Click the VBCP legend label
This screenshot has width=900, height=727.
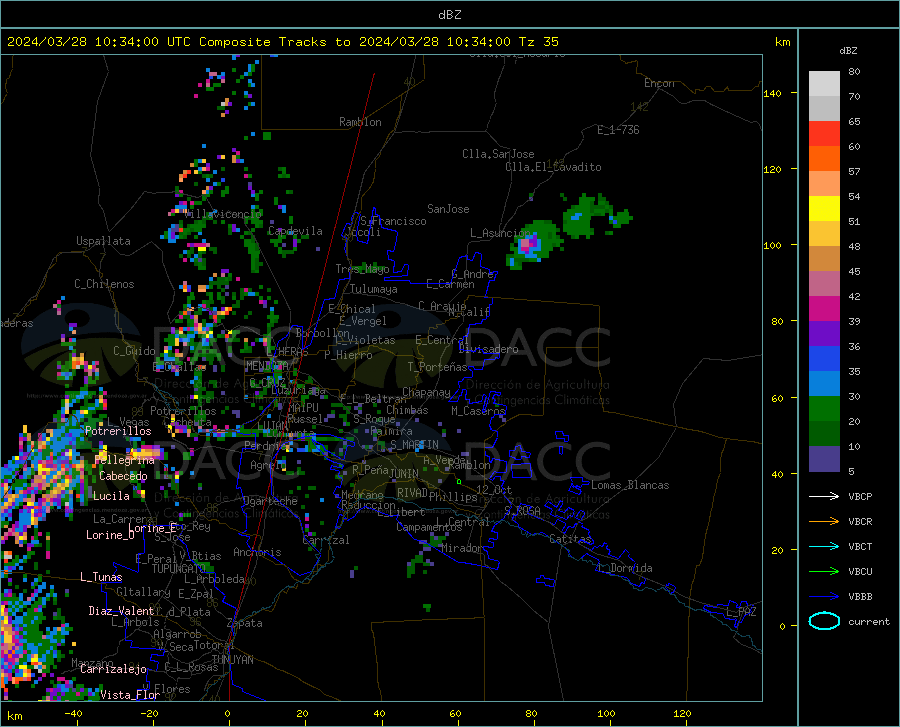(x=860, y=496)
